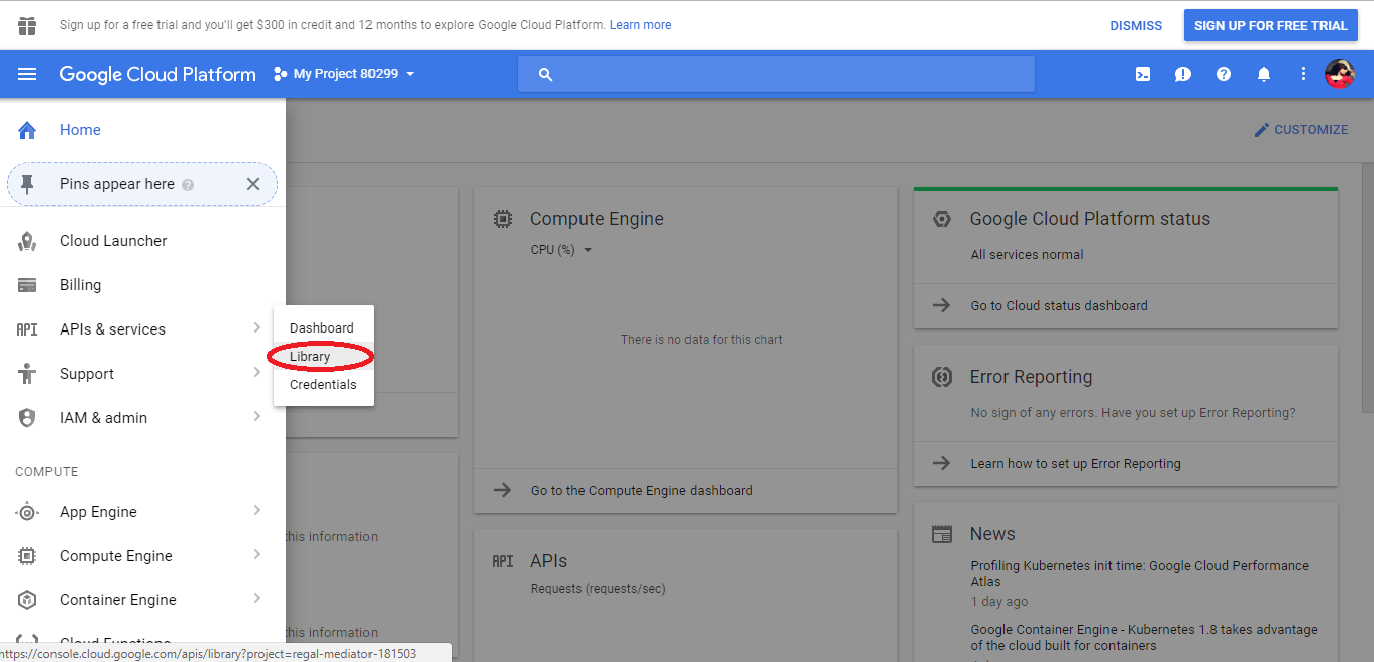
Task: Click the search magnifier icon
Action: (545, 75)
